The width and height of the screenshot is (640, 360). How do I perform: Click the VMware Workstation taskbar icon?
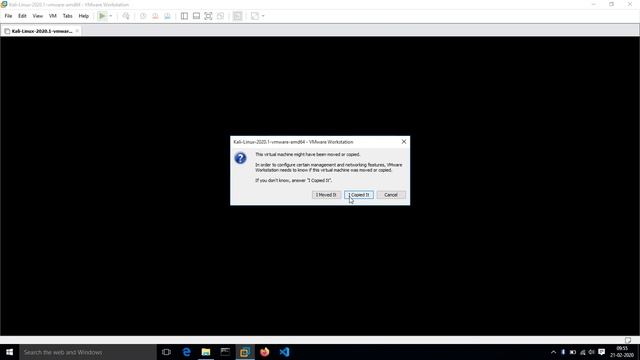pyautogui.click(x=245, y=352)
